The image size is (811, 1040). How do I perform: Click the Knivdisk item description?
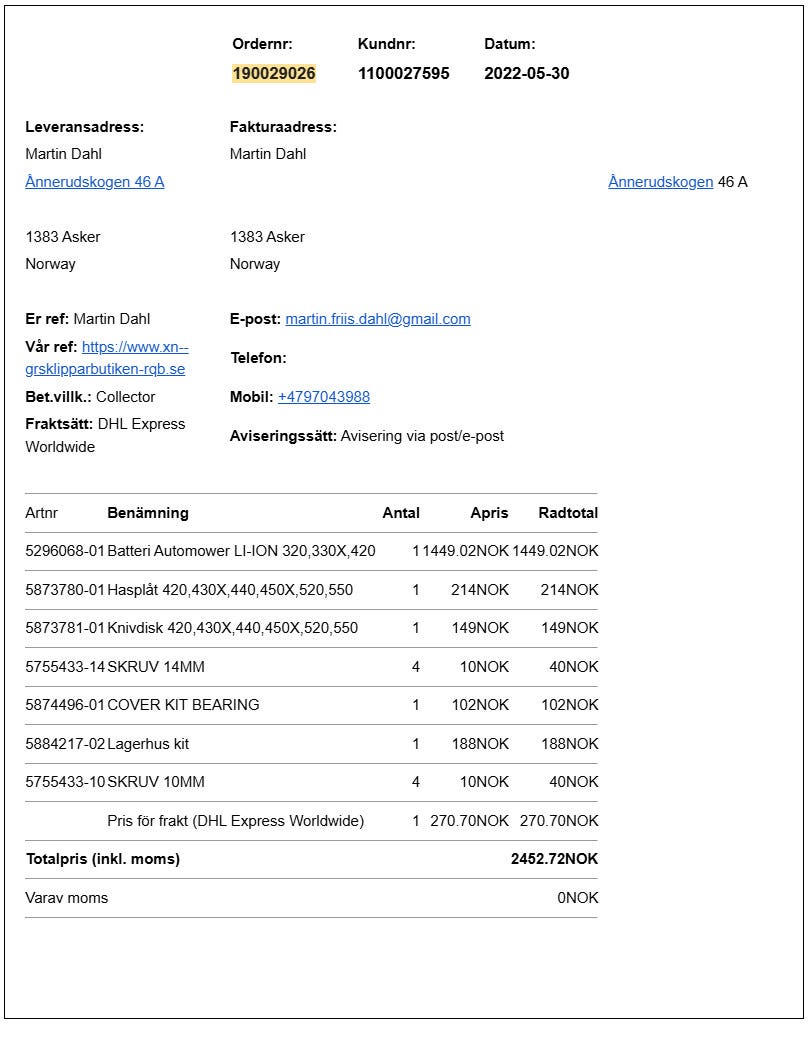tap(233, 627)
